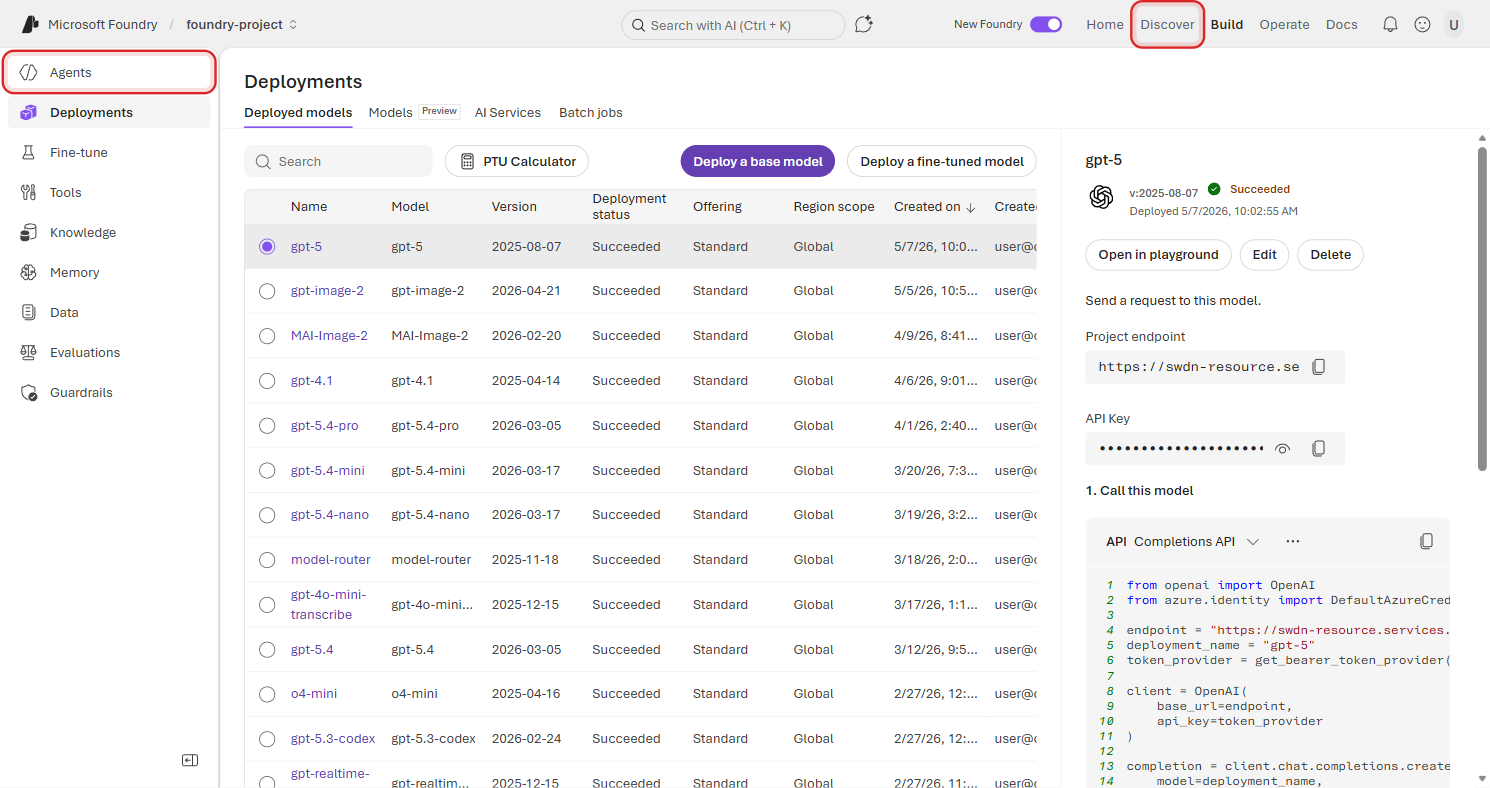Select the gpt-image-2 radio button
The height and width of the screenshot is (788, 1490).
pyautogui.click(x=267, y=291)
